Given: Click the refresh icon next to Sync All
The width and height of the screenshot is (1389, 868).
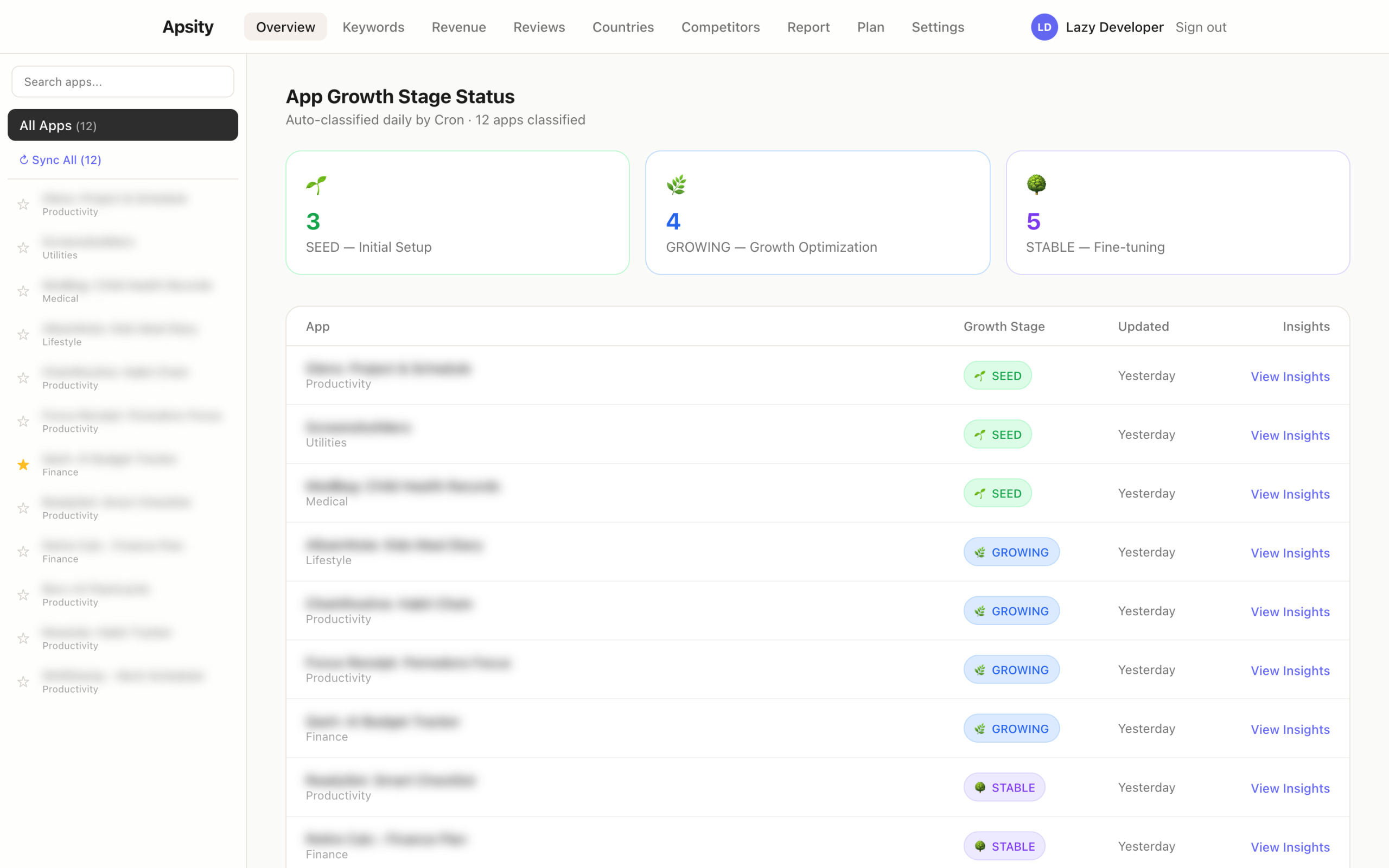Looking at the screenshot, I should tap(24, 159).
